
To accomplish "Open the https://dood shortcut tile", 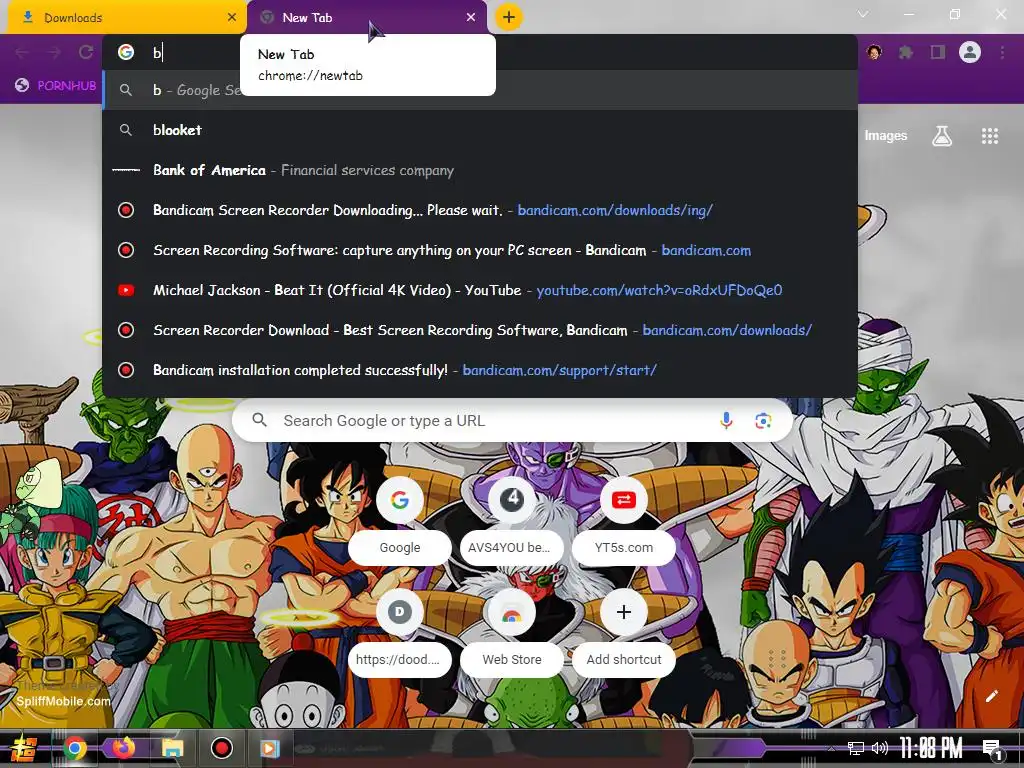I will click(400, 632).
